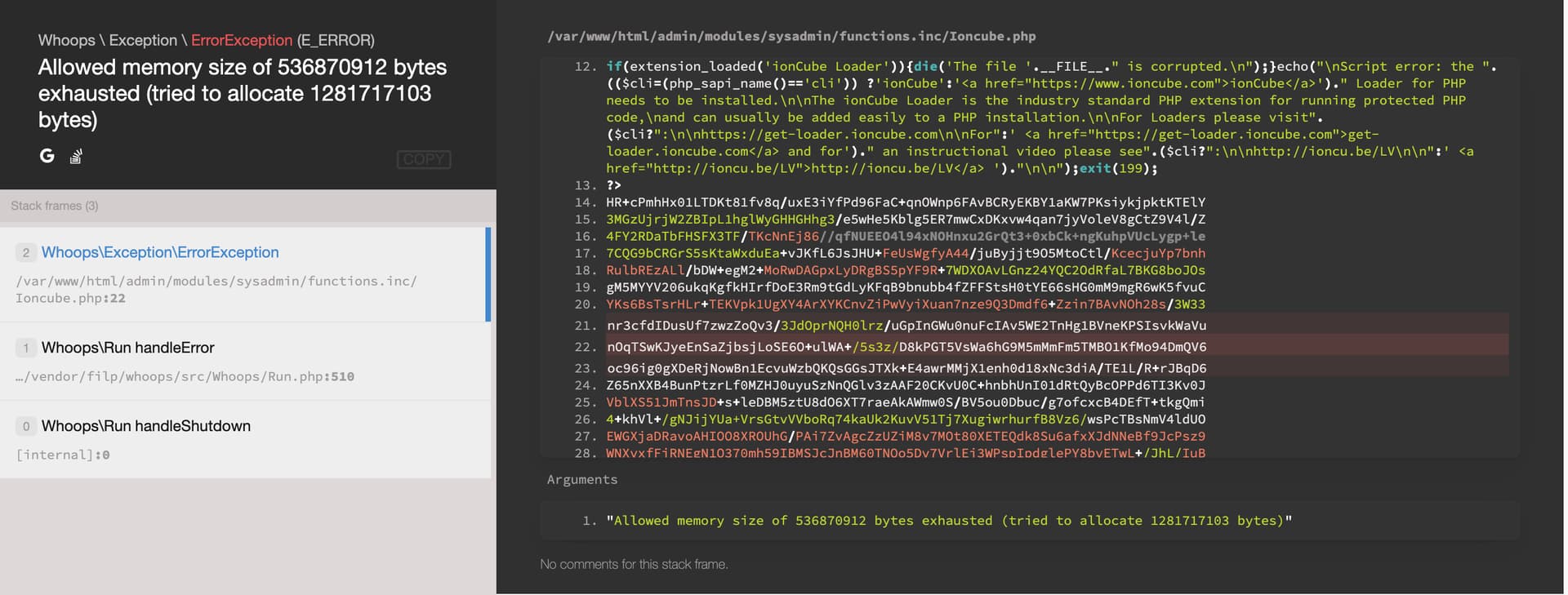This screenshot has width=1568, height=595.
Task: Click frame index badge number 2
Action: point(26,253)
